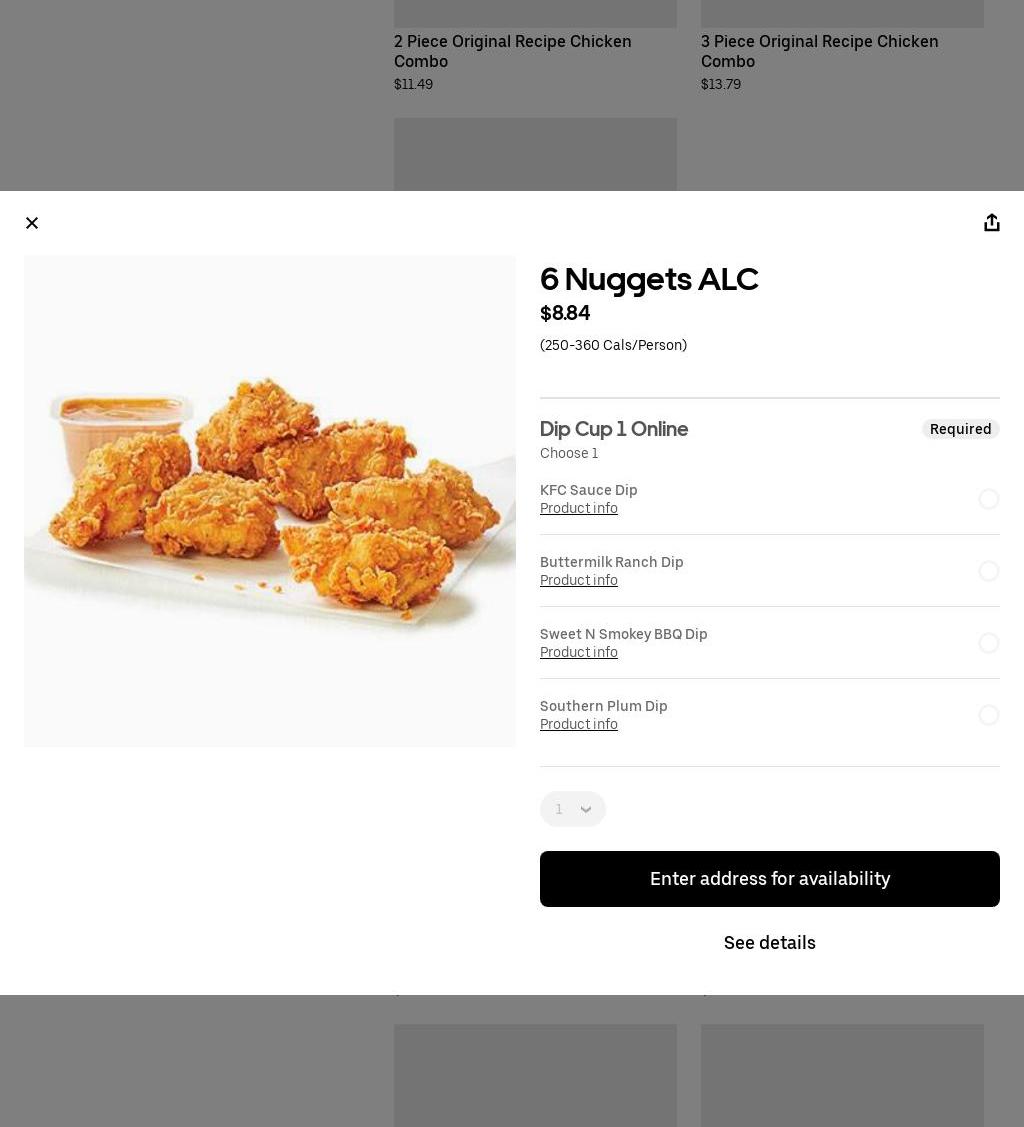
Task: Open Product info for Buttermilk Ranch Dip
Action: point(578,580)
